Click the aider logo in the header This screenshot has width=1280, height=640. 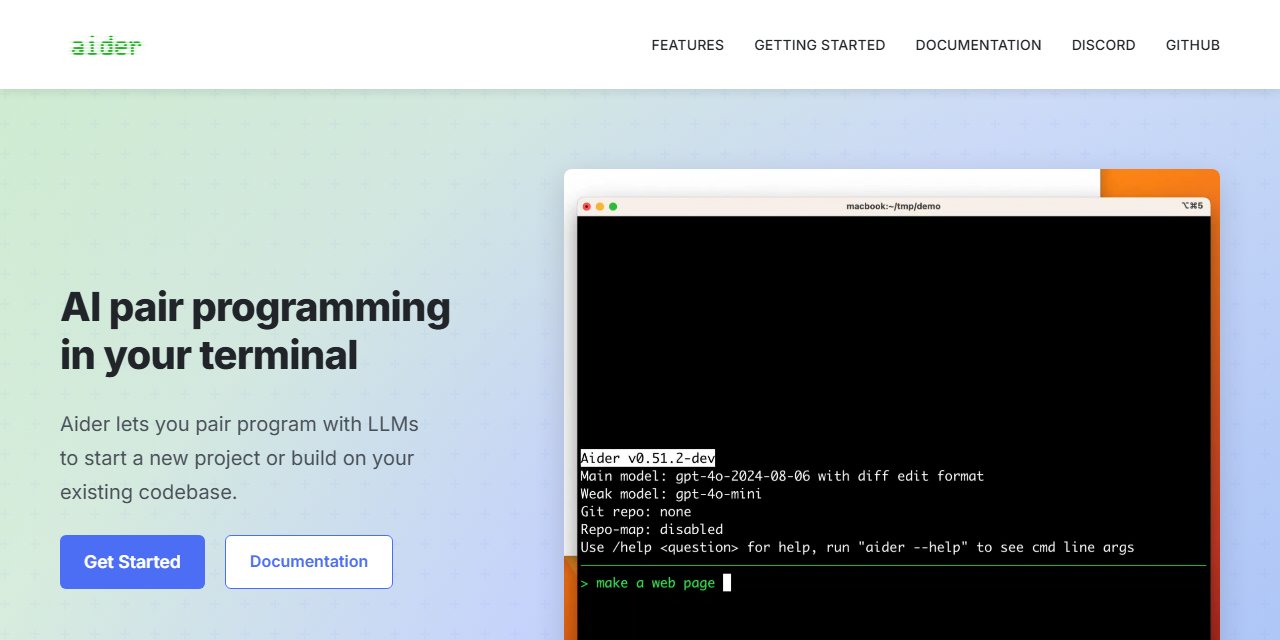pyautogui.click(x=106, y=46)
